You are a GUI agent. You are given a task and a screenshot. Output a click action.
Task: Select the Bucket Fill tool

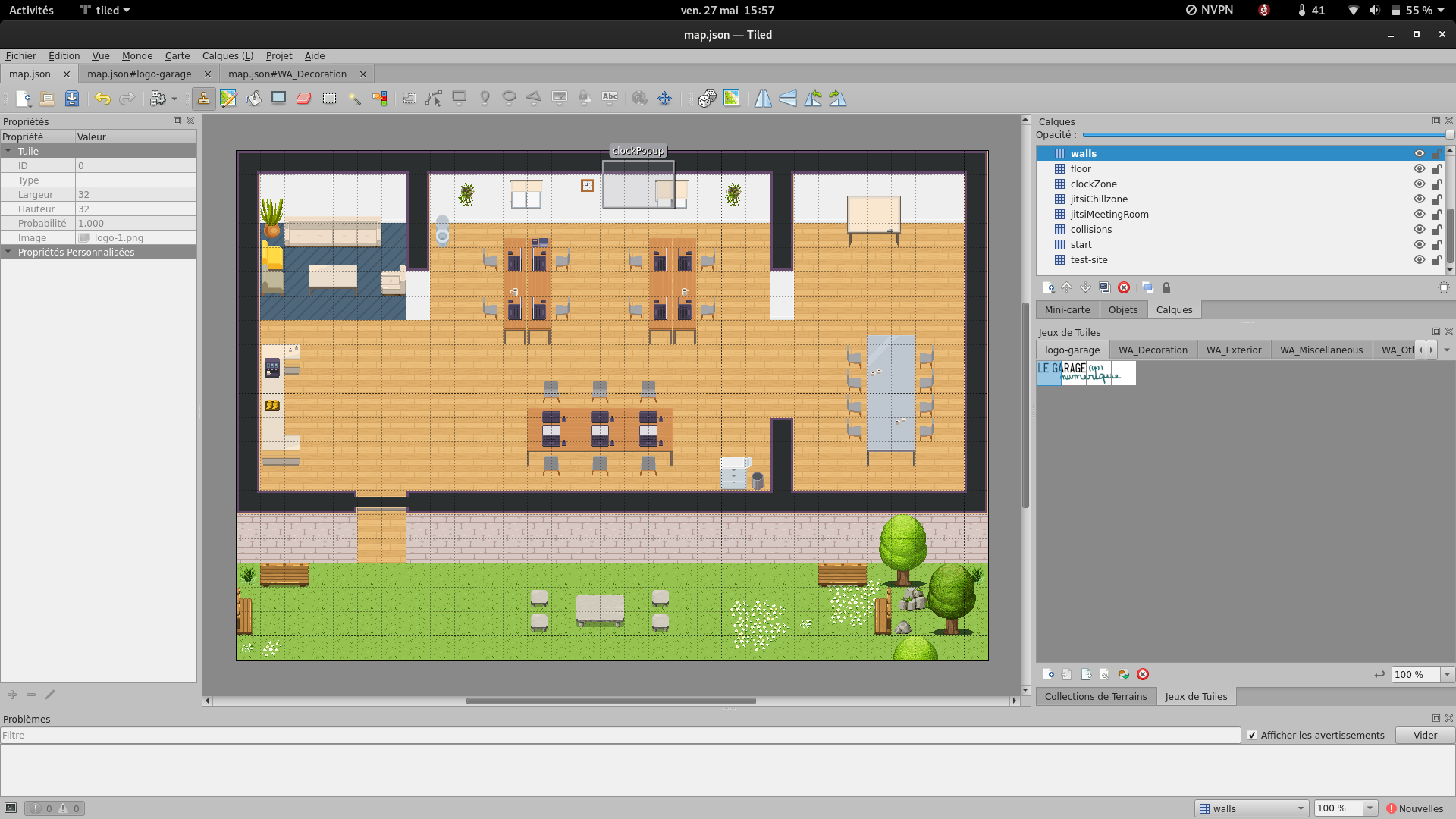(x=254, y=99)
